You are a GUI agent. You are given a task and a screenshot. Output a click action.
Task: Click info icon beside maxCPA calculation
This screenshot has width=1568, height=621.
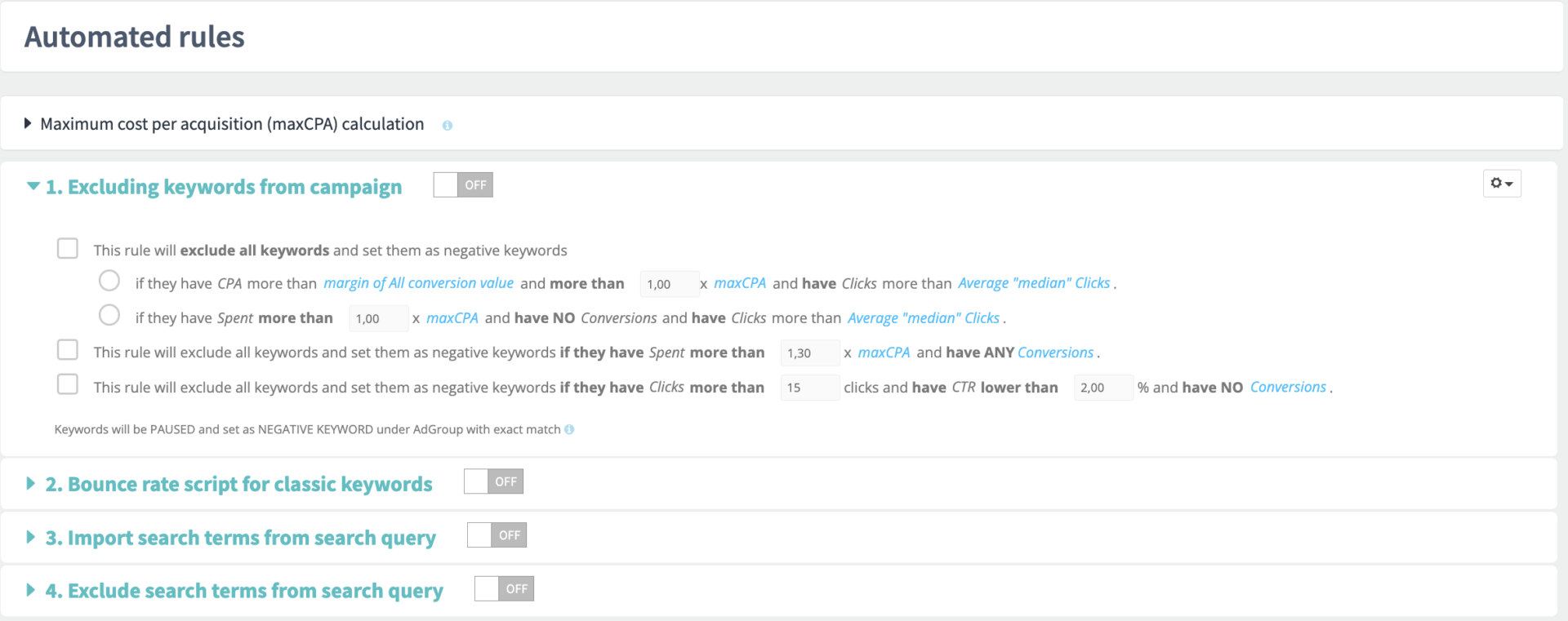(447, 126)
